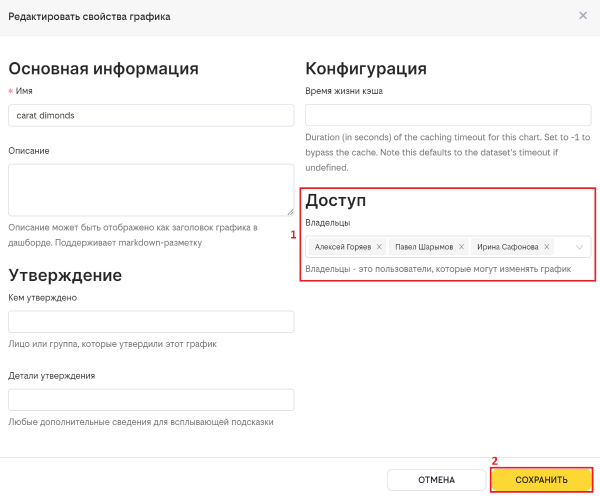Click the Время жизни кэша field
Image resolution: width=600 pixels, height=500 pixels.
tap(448, 115)
